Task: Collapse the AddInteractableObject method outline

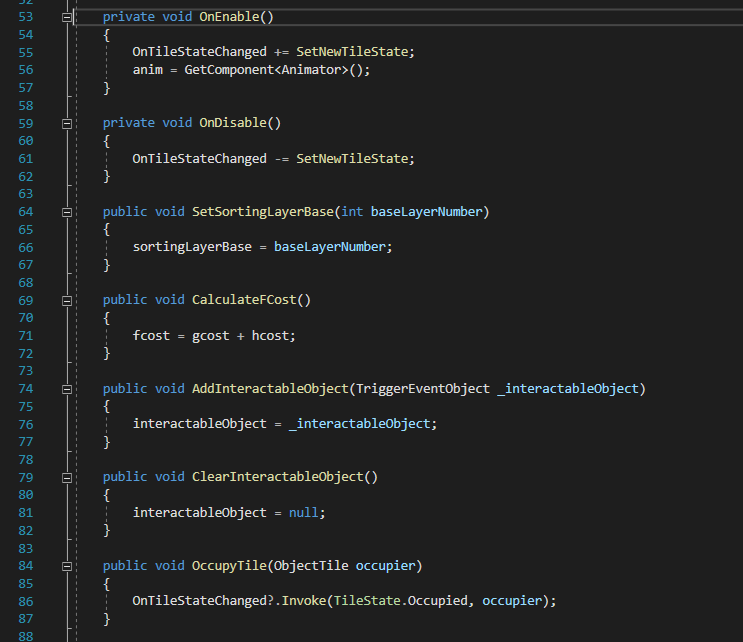Action: tap(67, 388)
